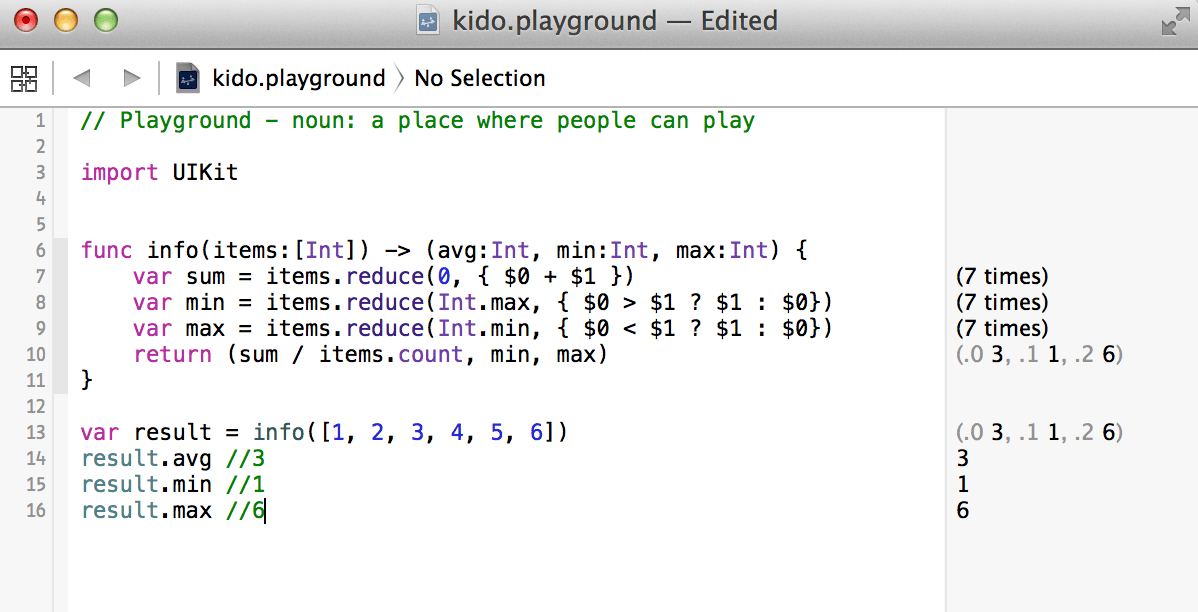1198x612 pixels.
Task: Click the result value 3 for result.avg
Action: pos(962,458)
